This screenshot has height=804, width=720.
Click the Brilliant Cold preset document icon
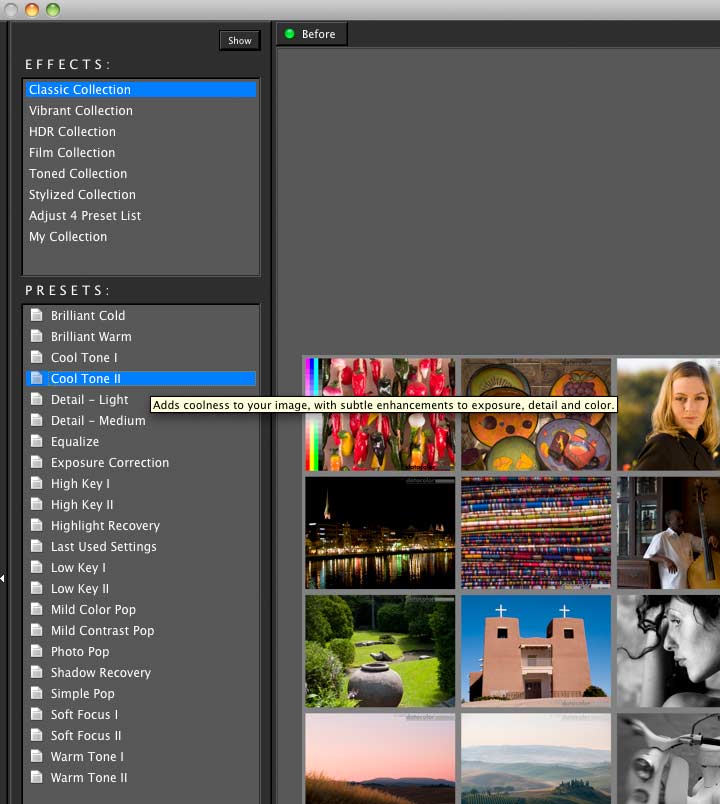point(36,315)
